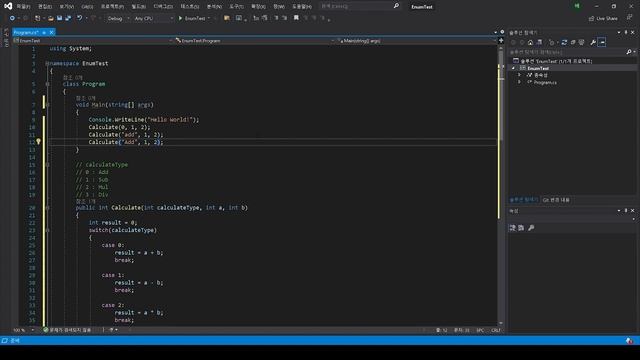The image size is (640, 360).
Task: Click the Live Share icon
Action: click(591, 18)
